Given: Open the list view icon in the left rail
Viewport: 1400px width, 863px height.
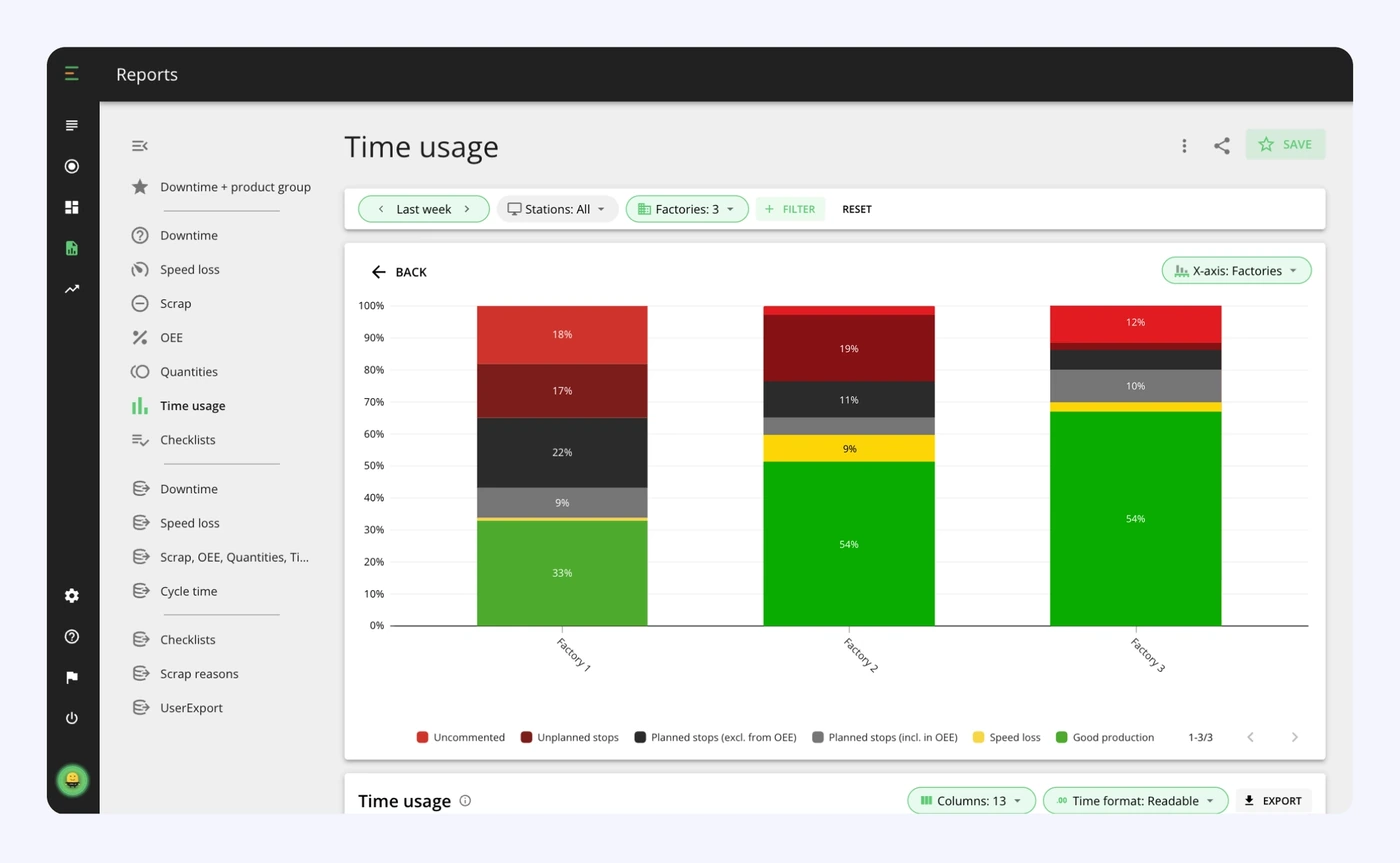Looking at the screenshot, I should point(71,125).
